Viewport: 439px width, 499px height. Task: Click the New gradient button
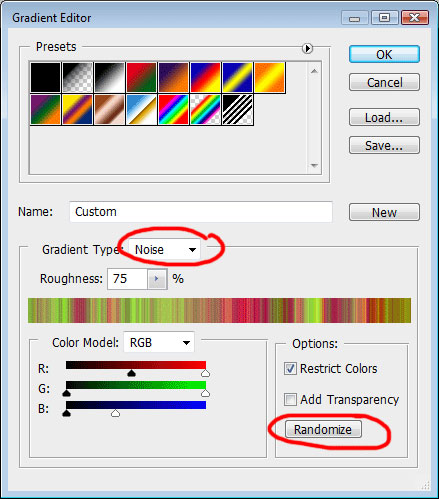[384, 212]
